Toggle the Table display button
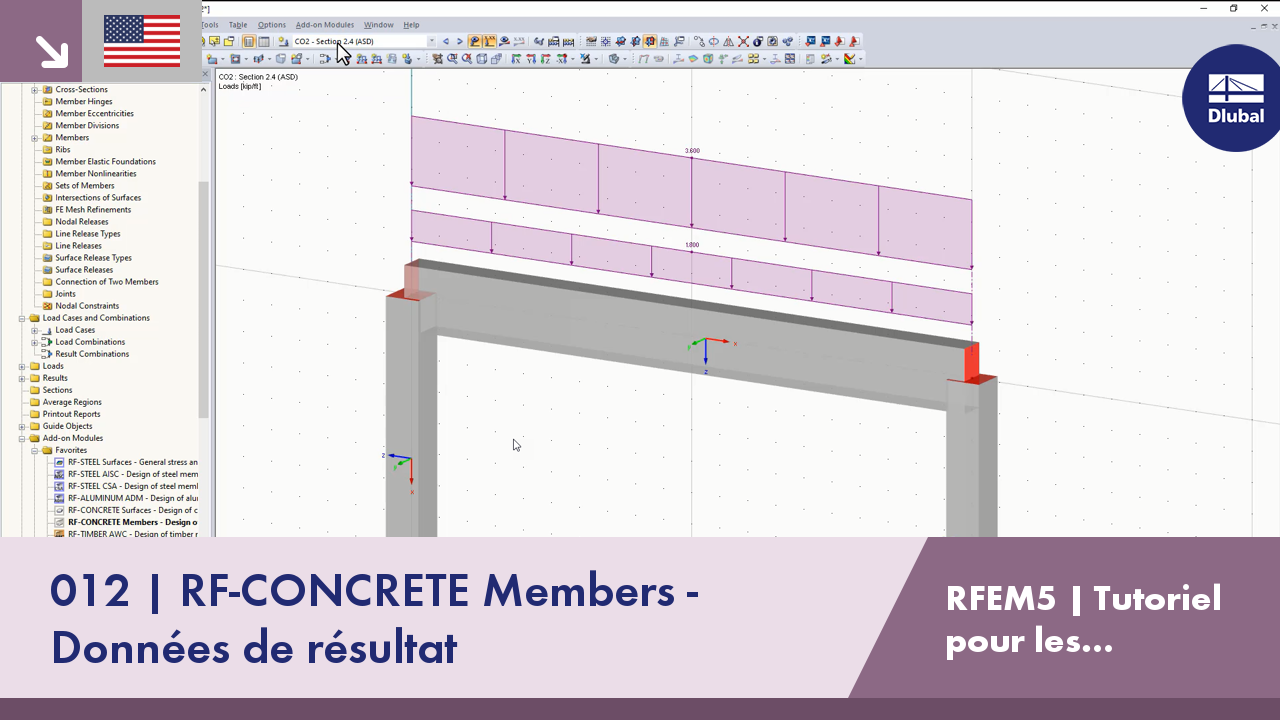The width and height of the screenshot is (1280, 720). tap(263, 41)
